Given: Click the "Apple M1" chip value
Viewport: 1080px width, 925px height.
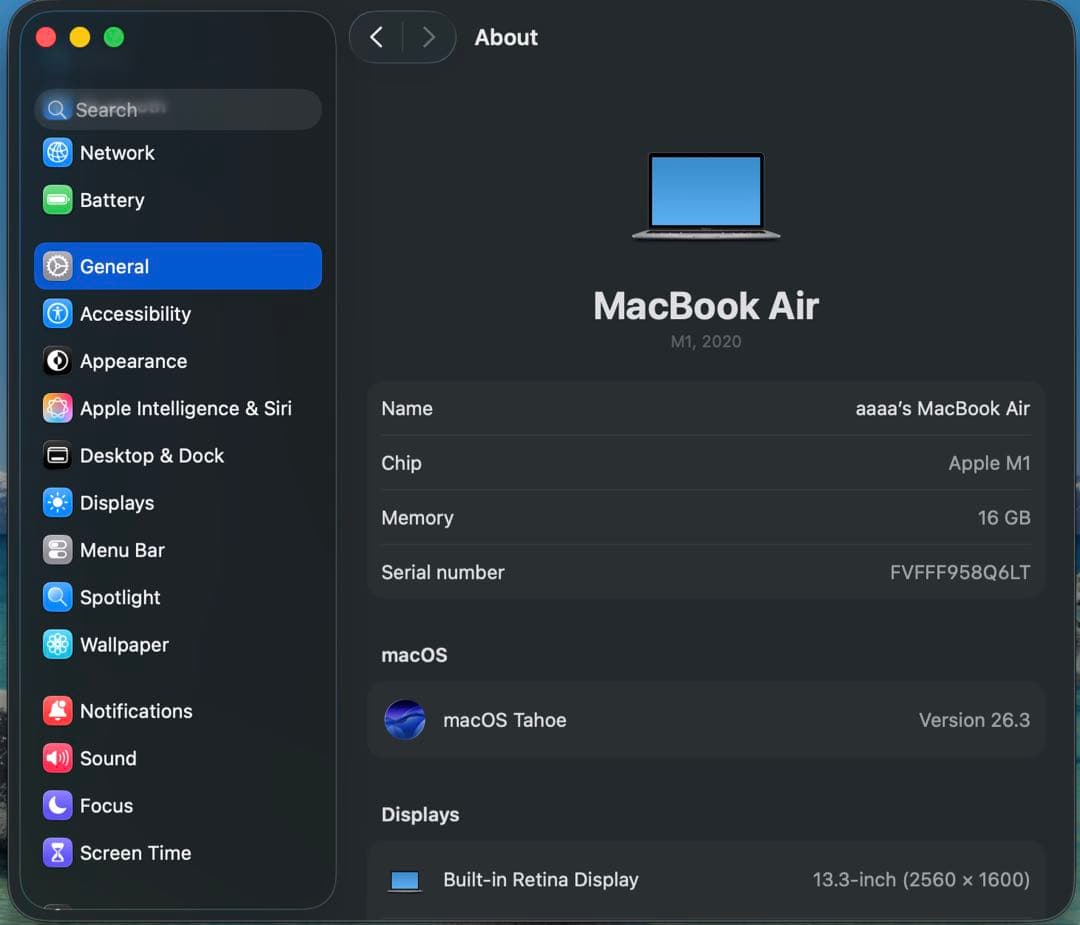Looking at the screenshot, I should [989, 463].
